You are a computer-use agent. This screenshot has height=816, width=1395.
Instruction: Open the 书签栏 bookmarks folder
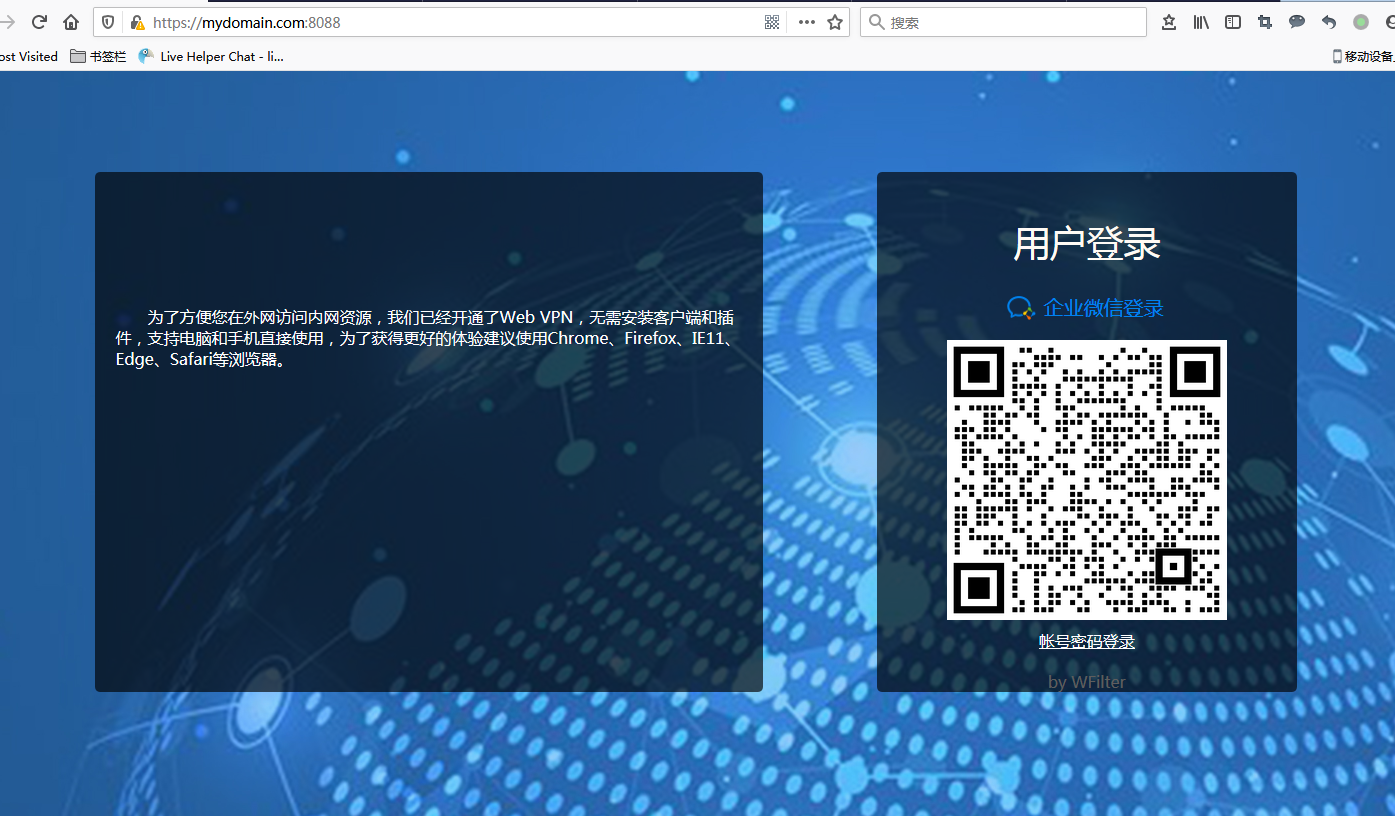[98, 57]
